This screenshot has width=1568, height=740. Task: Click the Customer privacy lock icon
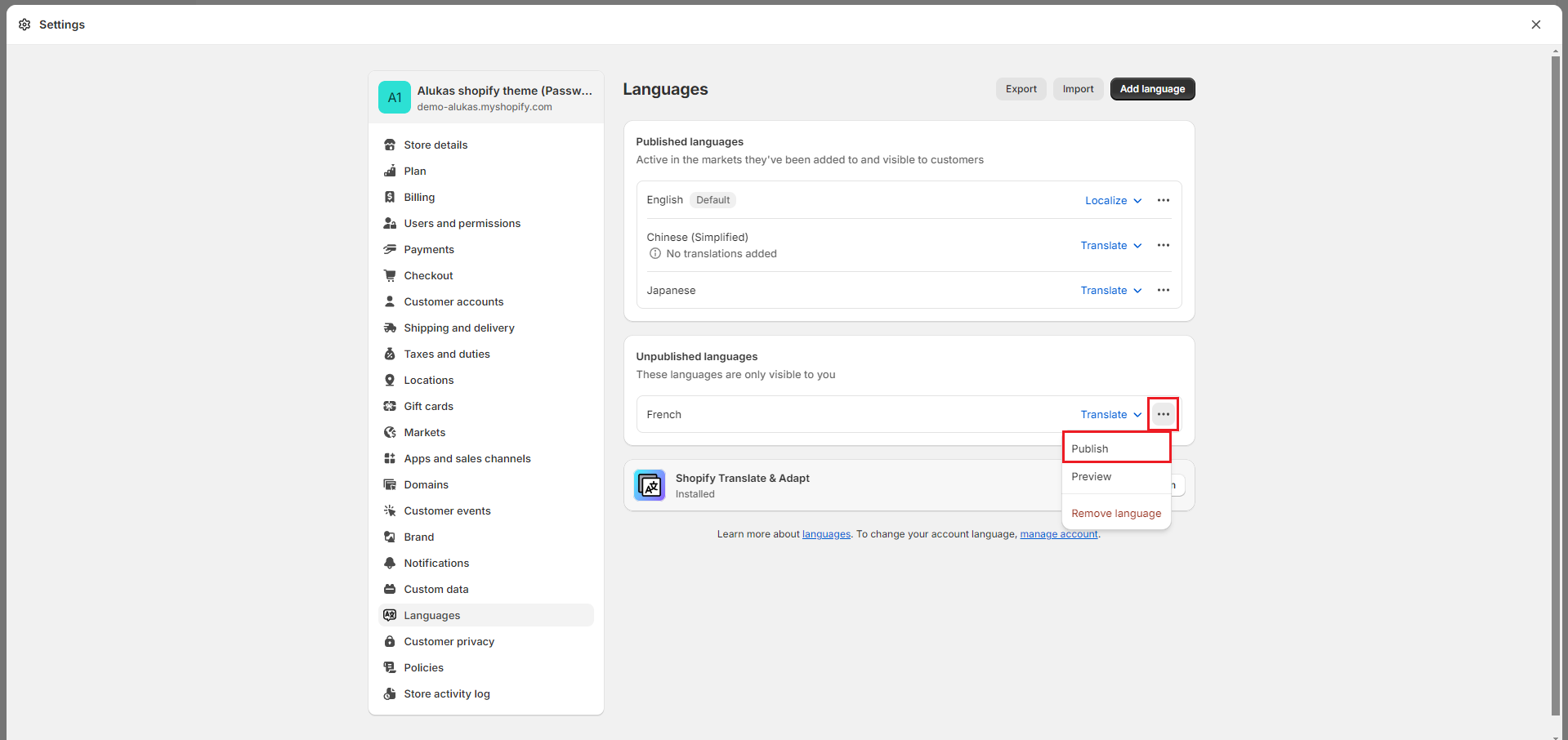[x=390, y=642]
